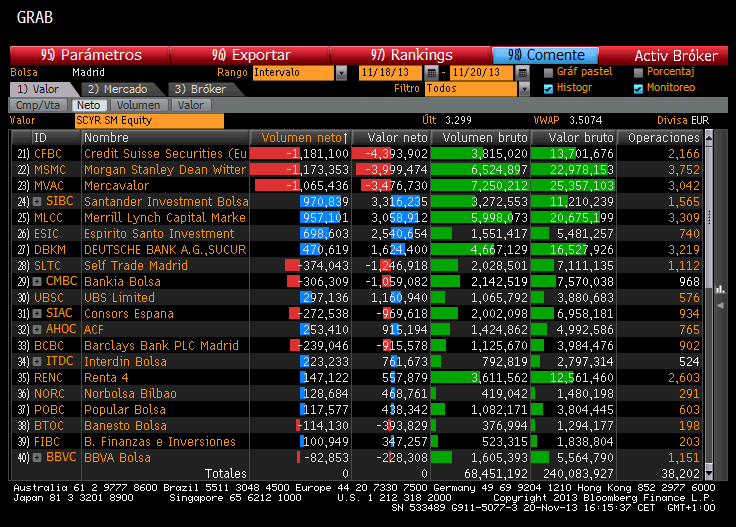Click the Intervalo range field

click(x=293, y=73)
